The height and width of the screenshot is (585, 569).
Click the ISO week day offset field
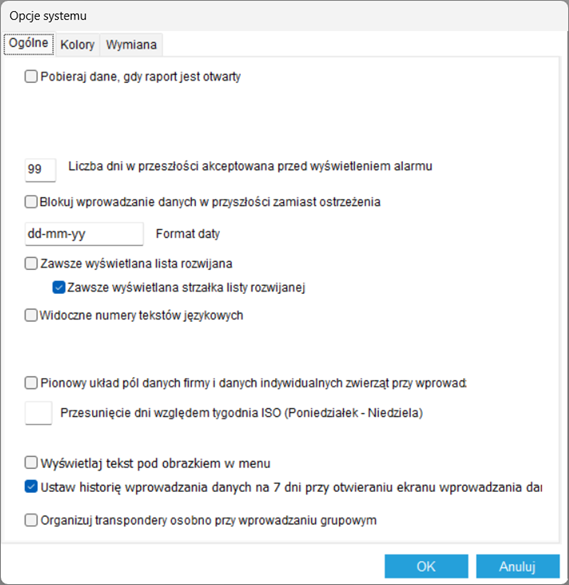(38, 413)
